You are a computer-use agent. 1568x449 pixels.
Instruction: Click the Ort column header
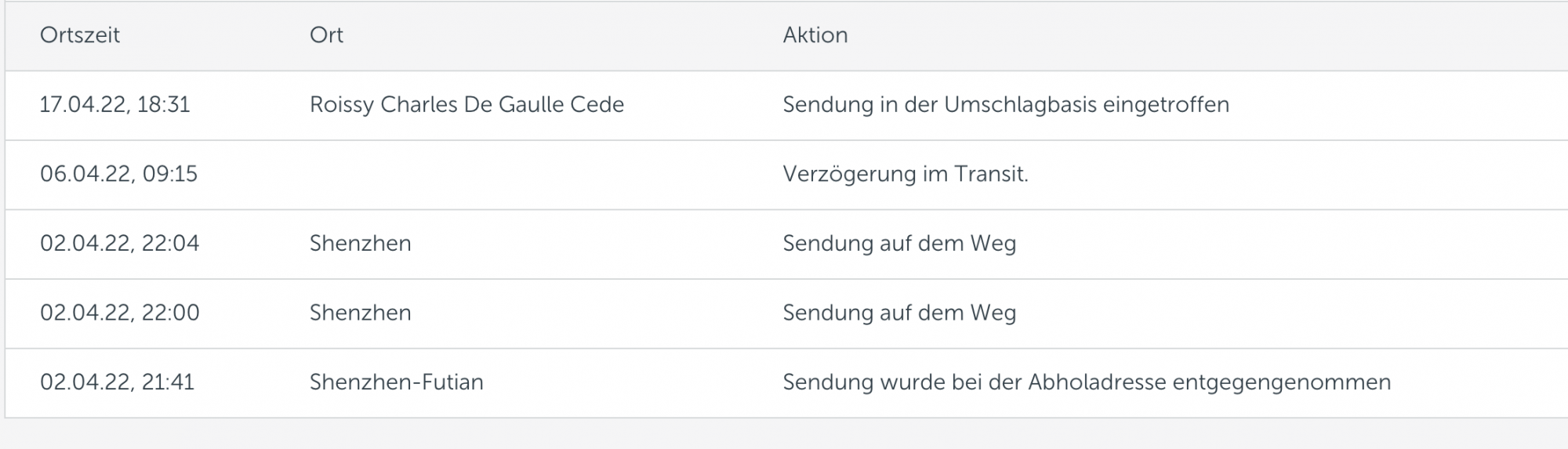coord(326,35)
